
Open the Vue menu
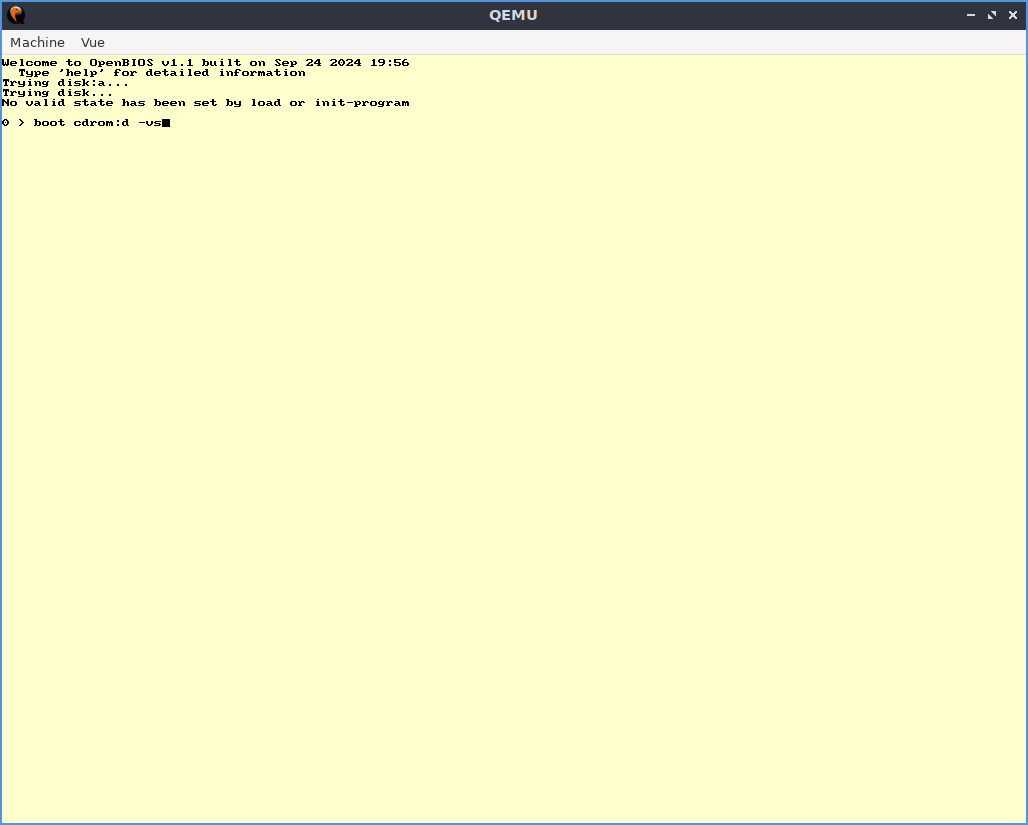92,43
